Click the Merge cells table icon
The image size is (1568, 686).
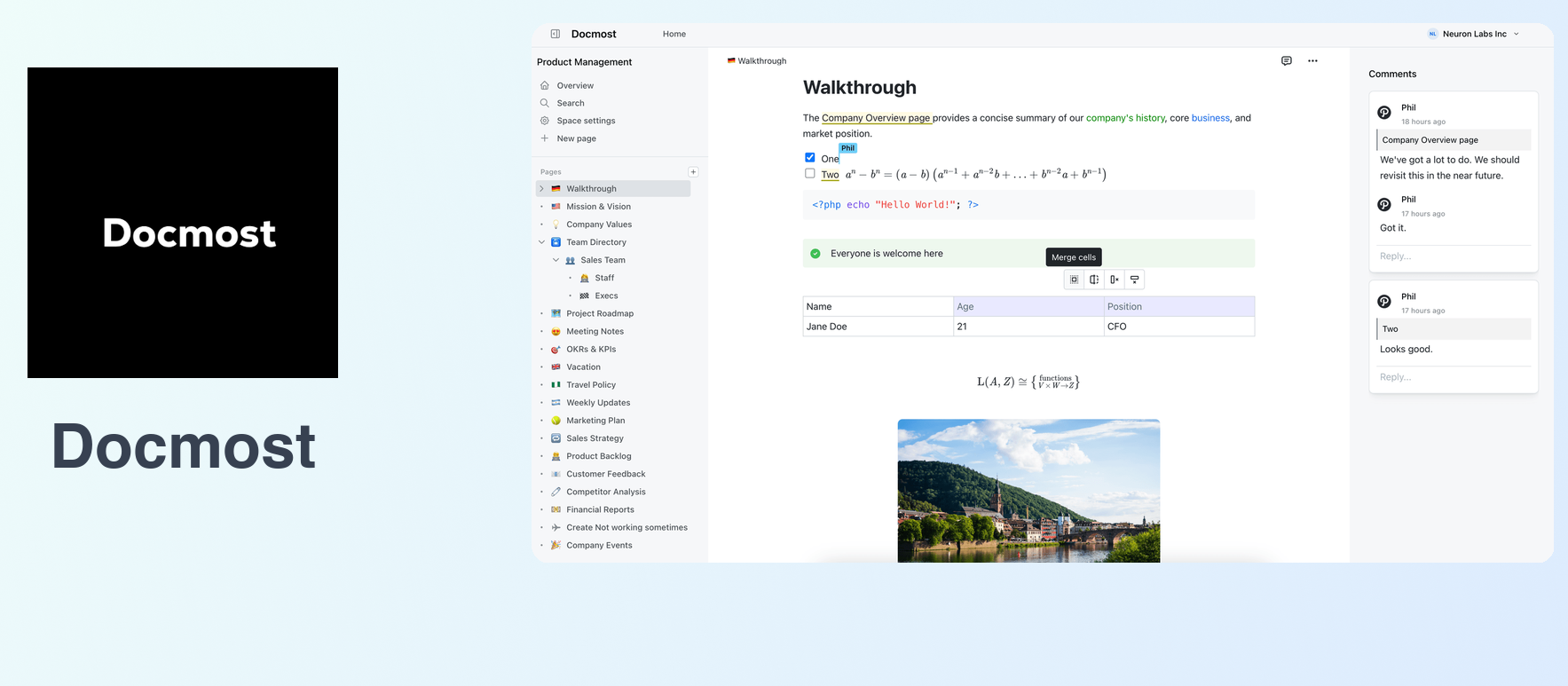pos(1075,280)
